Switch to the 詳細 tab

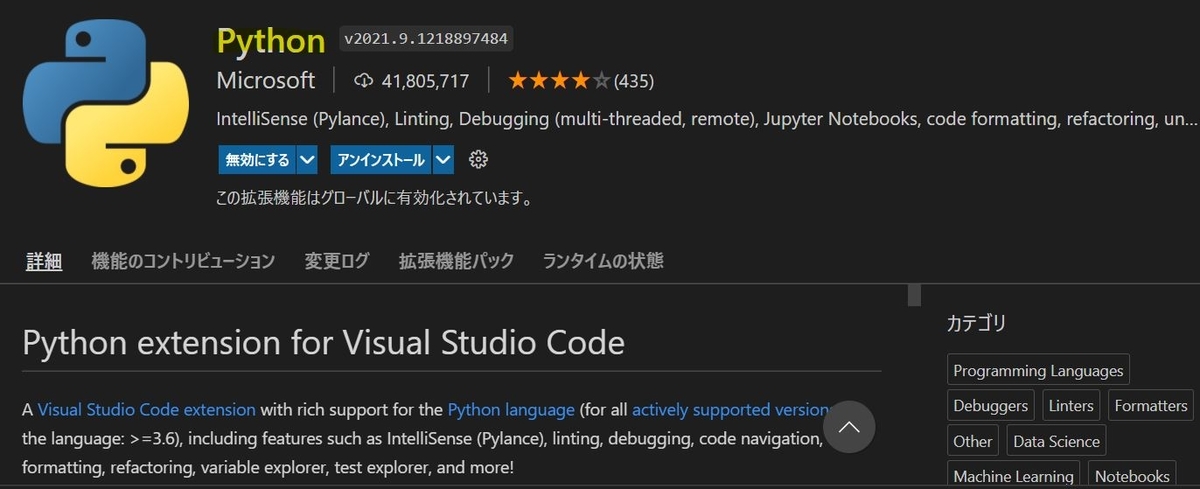(x=44, y=261)
